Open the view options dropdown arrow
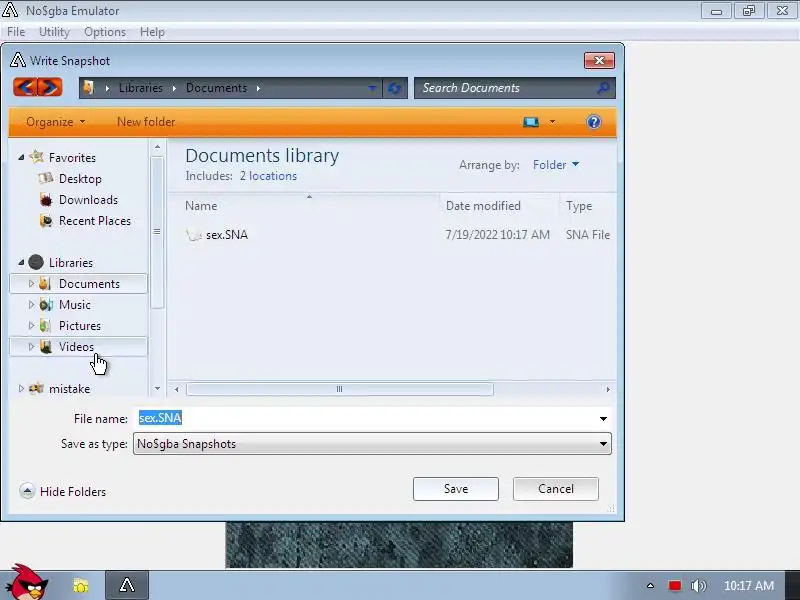 click(x=552, y=122)
